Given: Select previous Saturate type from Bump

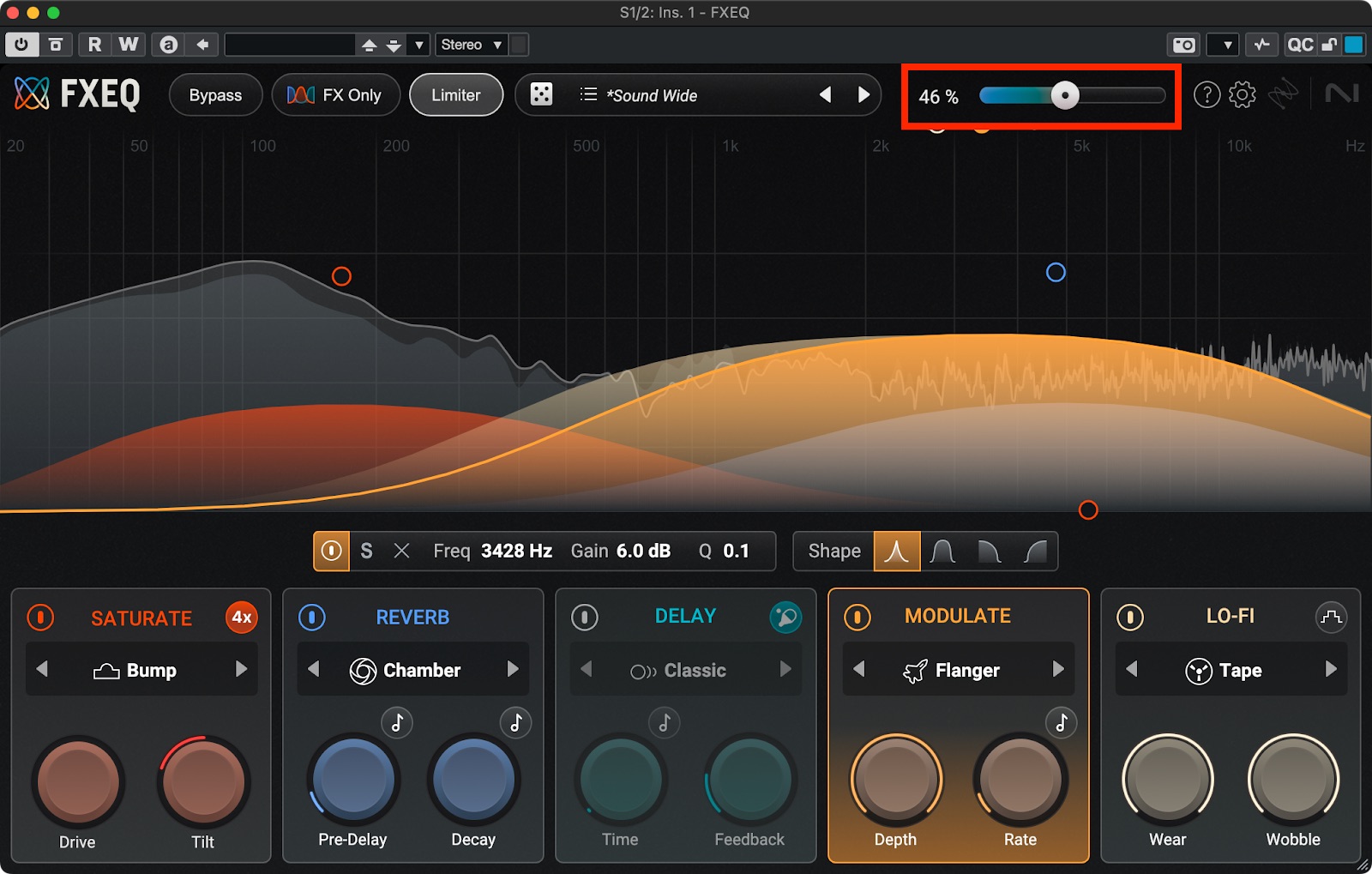Looking at the screenshot, I should [x=42, y=669].
